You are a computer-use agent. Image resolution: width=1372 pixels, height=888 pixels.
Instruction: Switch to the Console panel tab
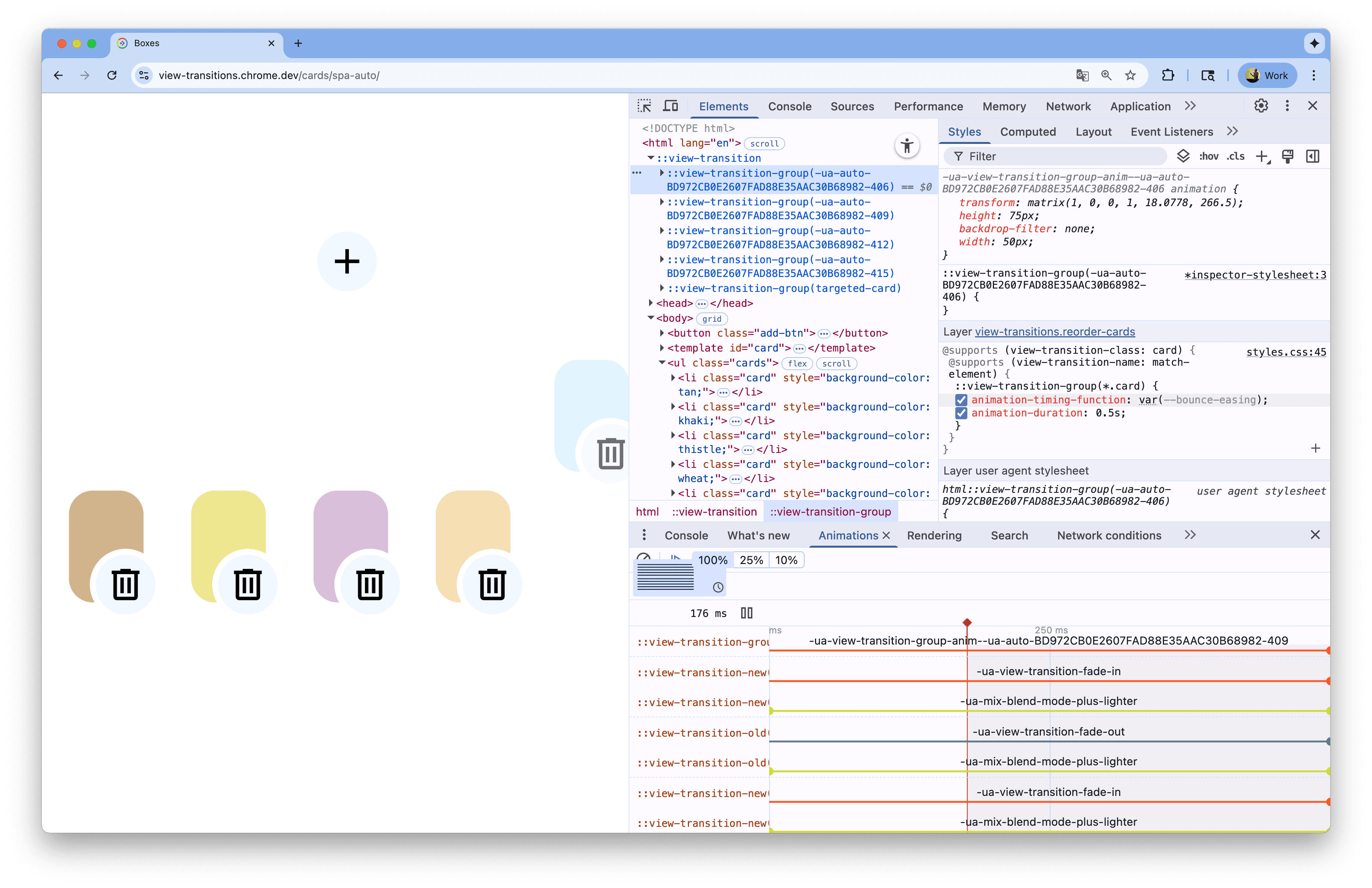tap(789, 107)
